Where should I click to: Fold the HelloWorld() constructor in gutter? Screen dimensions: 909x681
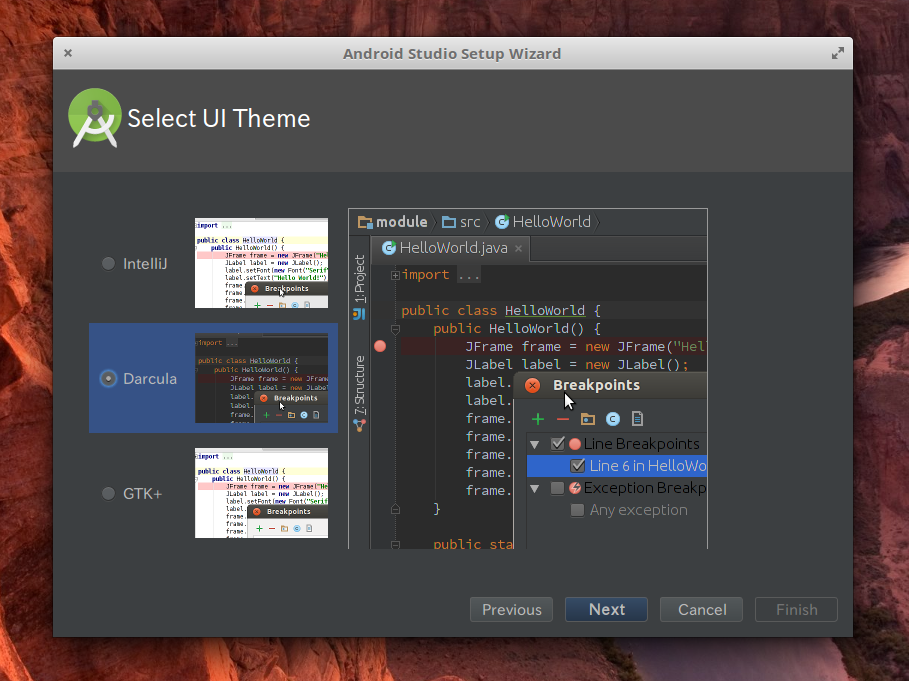[x=395, y=329]
